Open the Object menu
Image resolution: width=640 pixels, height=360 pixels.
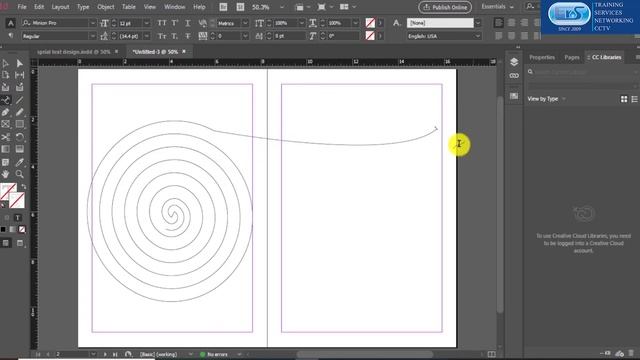point(106,7)
